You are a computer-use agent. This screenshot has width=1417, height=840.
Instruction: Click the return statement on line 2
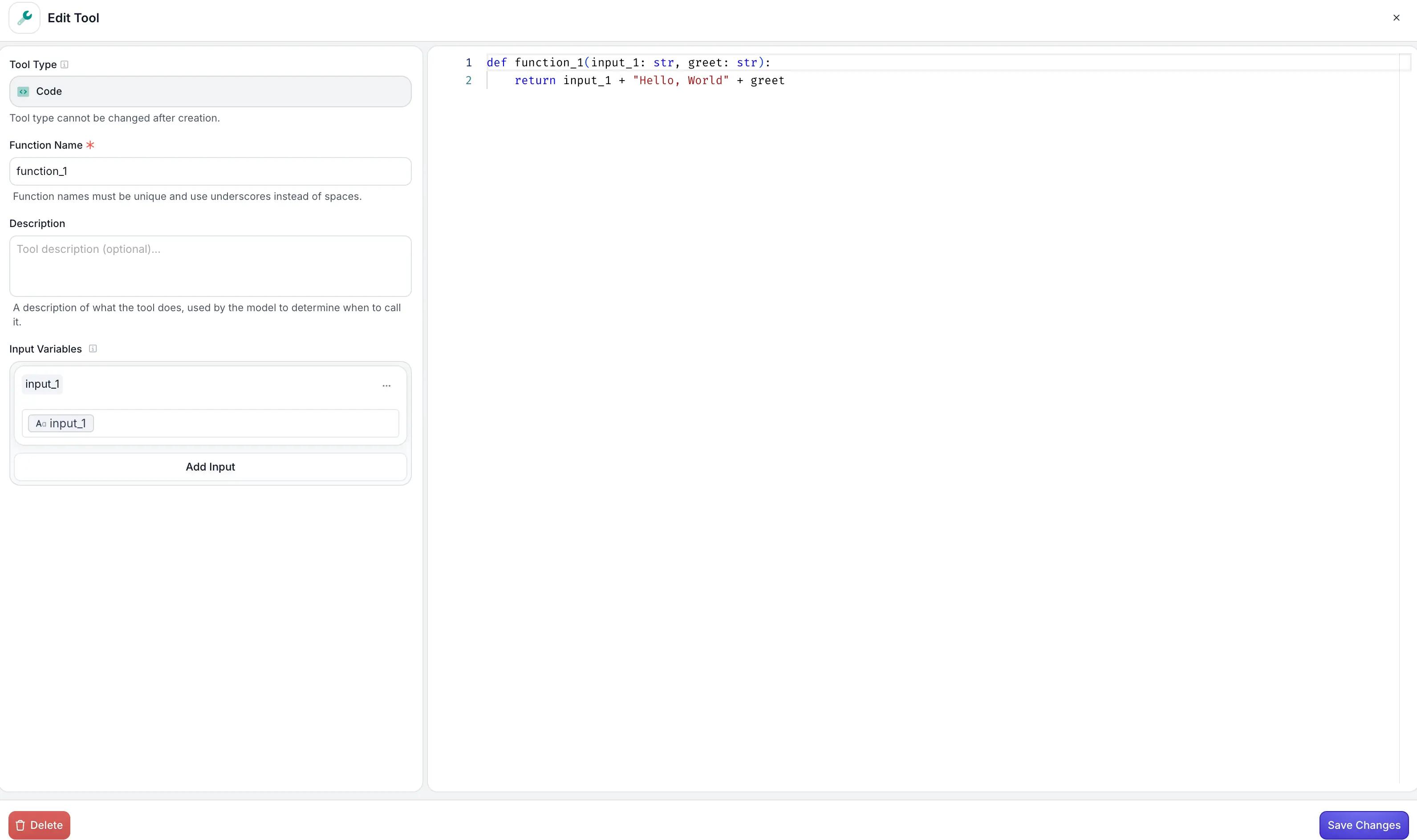(x=535, y=81)
